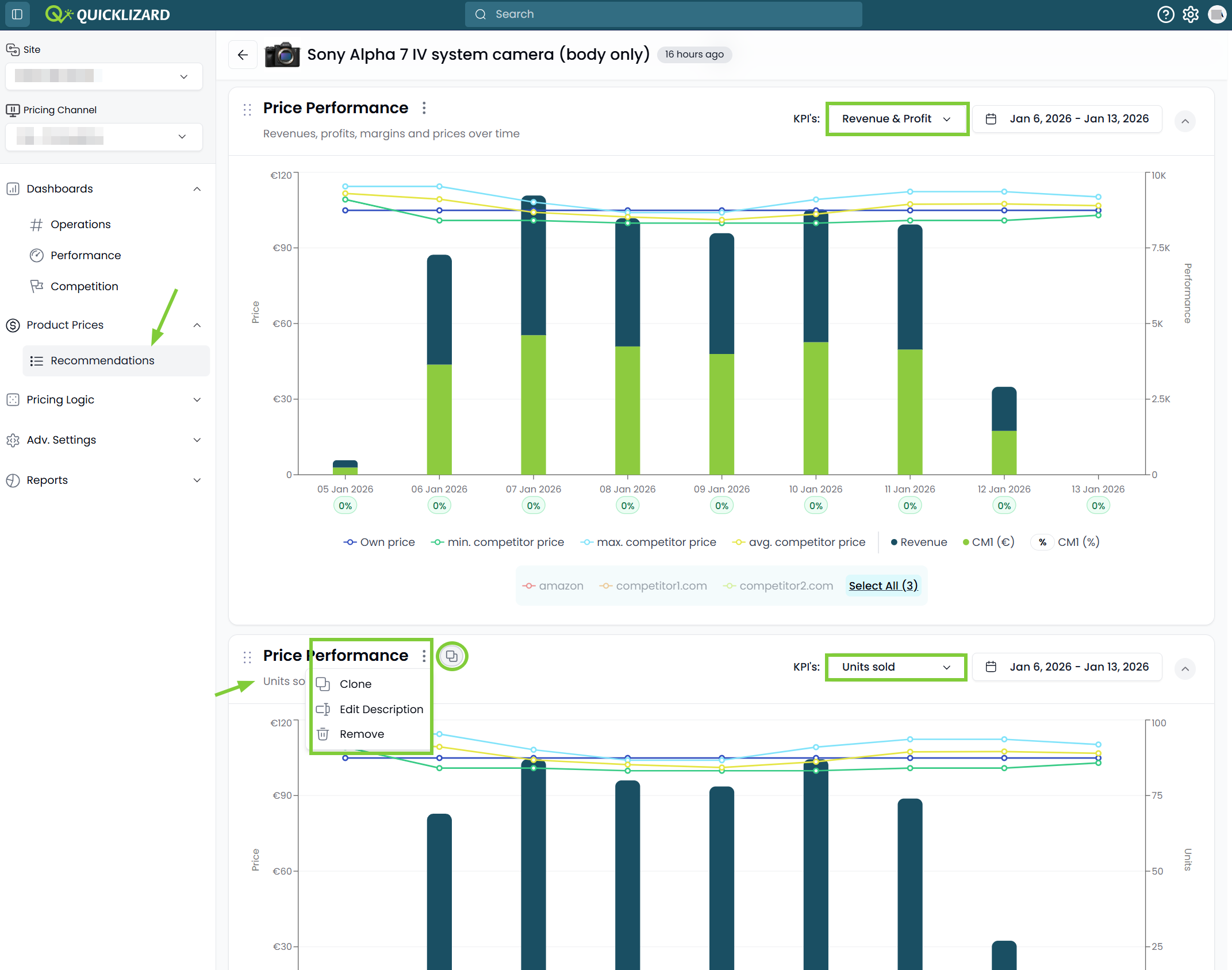Open three-dot menu of first Price Performance
Screen dimensions: 1232x970
pos(424,108)
